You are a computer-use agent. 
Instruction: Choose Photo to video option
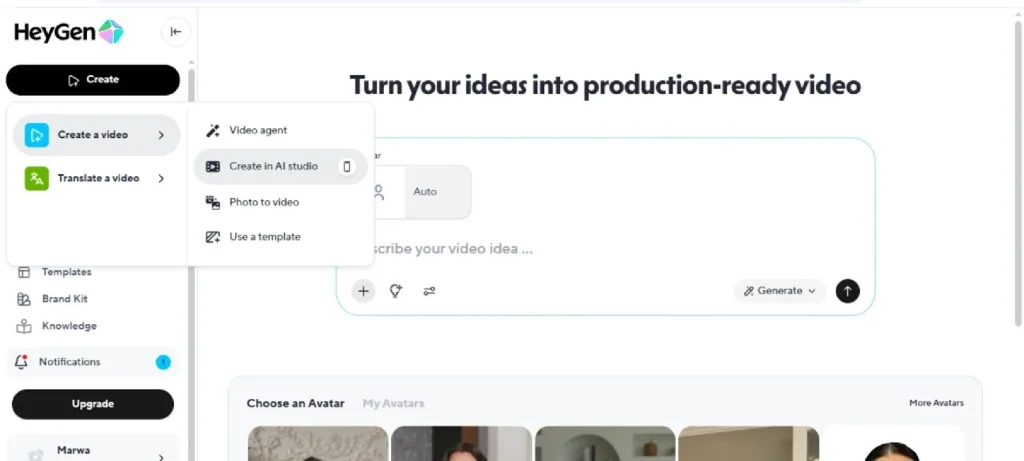click(264, 202)
